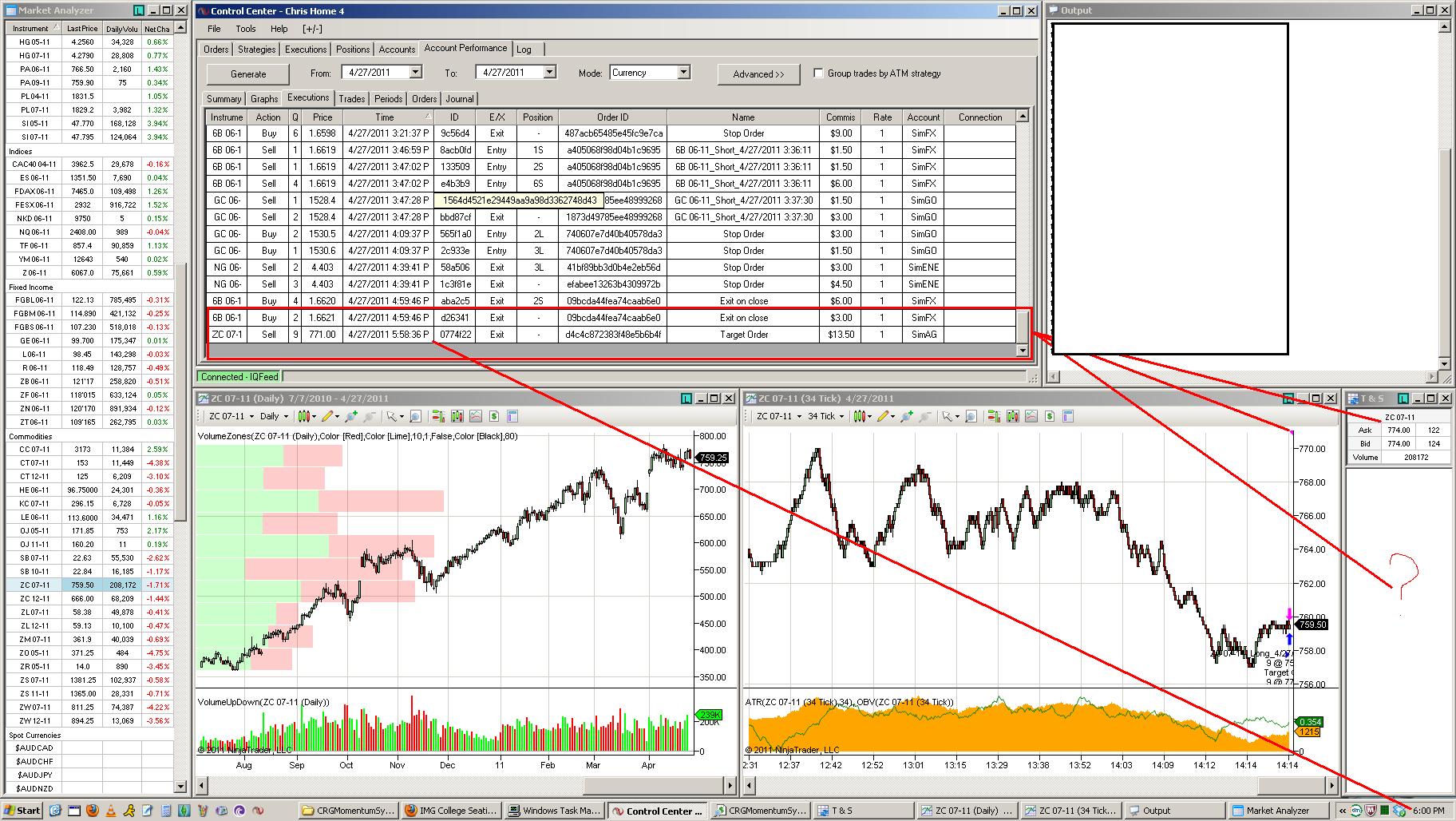Switch to the Positions tab
The width and height of the screenshot is (1456, 821).
coord(353,49)
